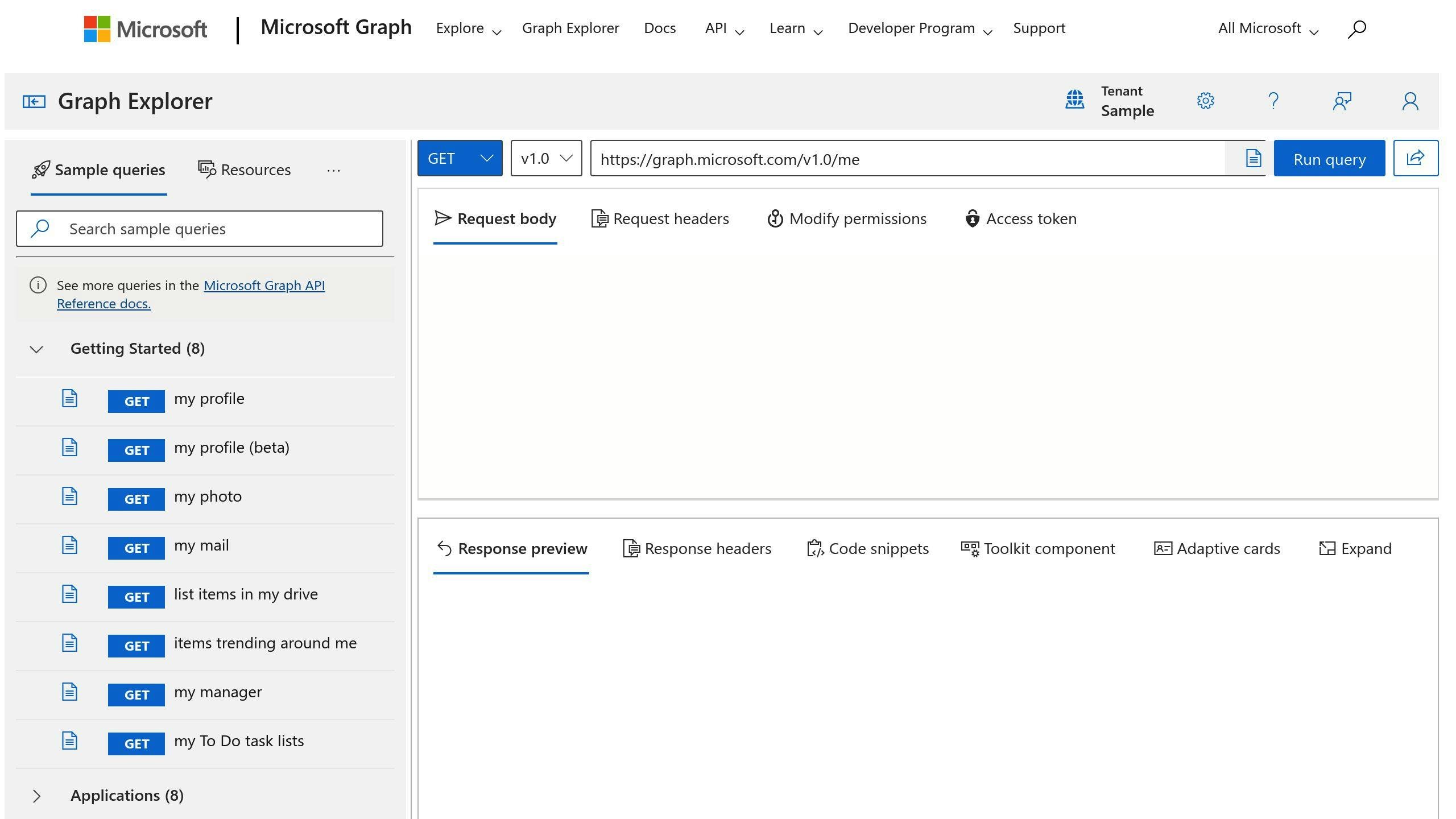Select the GET list items in my drive query
This screenshot has height=819, width=1456.
[x=205, y=597]
